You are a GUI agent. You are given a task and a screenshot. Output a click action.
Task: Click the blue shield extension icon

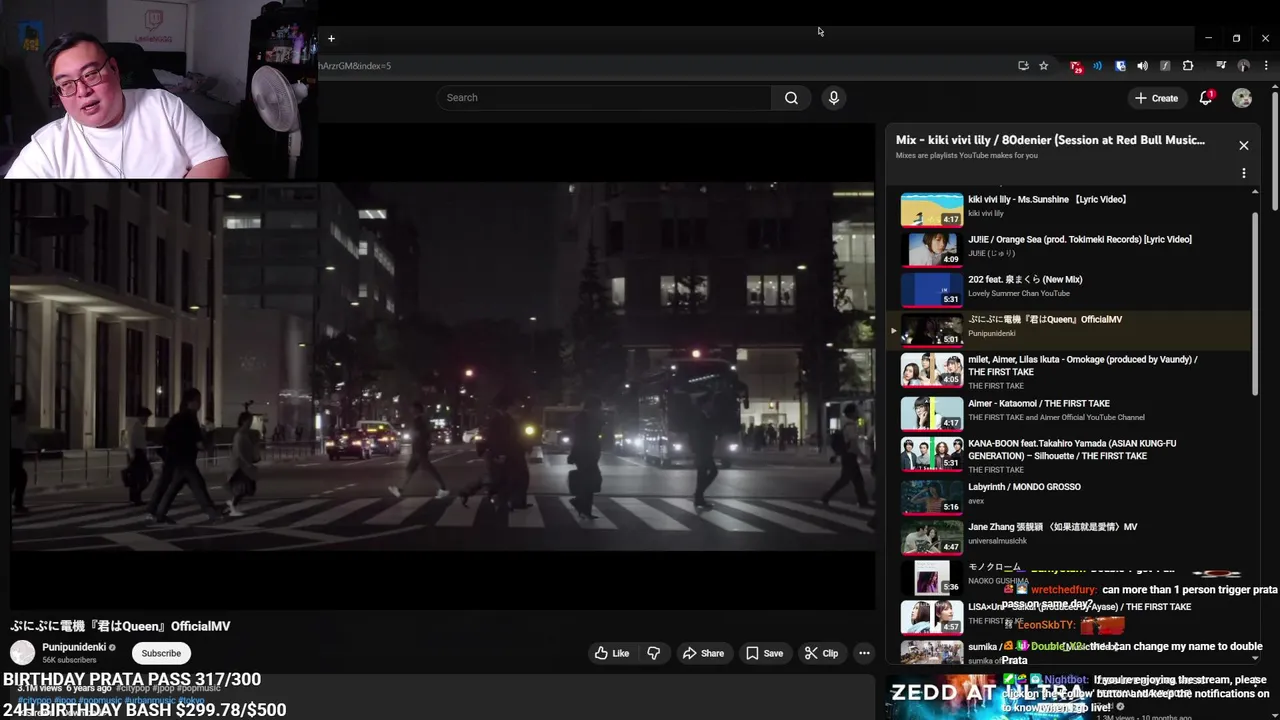point(1120,66)
